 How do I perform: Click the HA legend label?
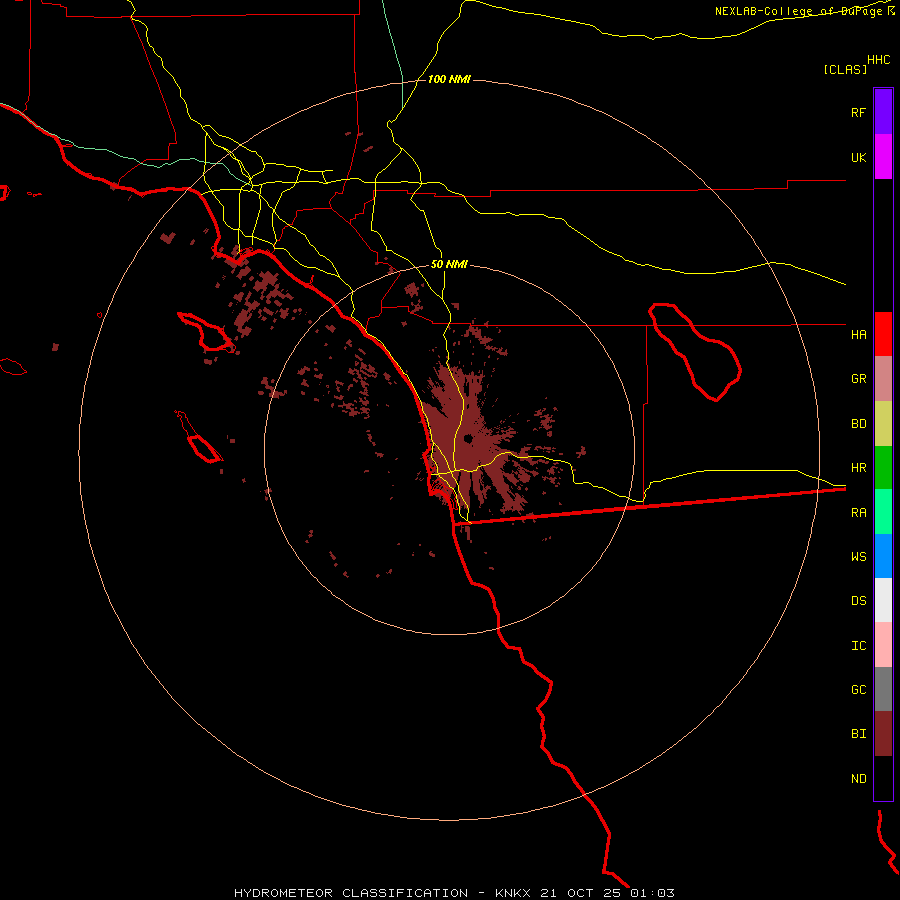[858, 334]
